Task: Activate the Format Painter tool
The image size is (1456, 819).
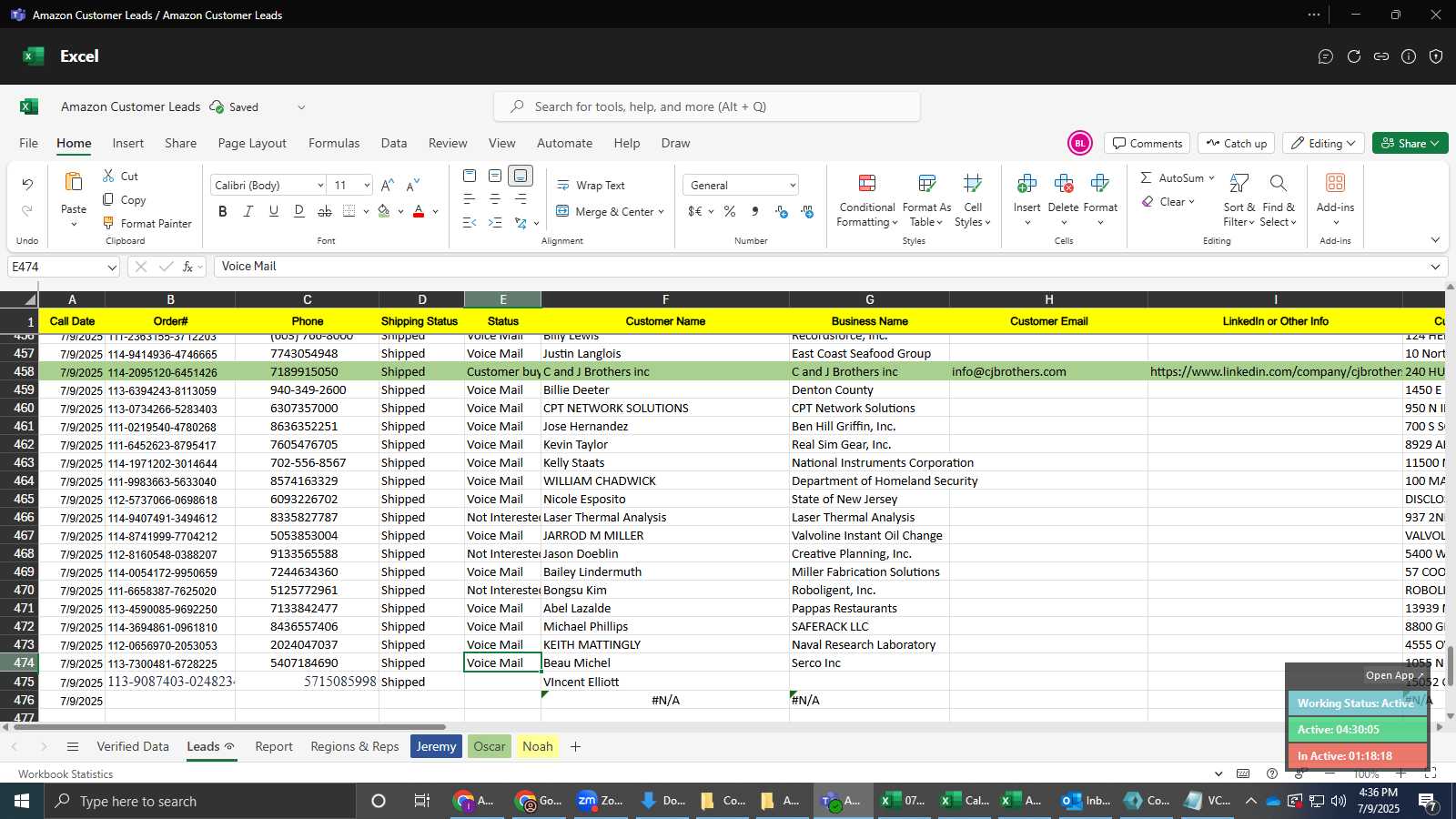Action: [147, 223]
